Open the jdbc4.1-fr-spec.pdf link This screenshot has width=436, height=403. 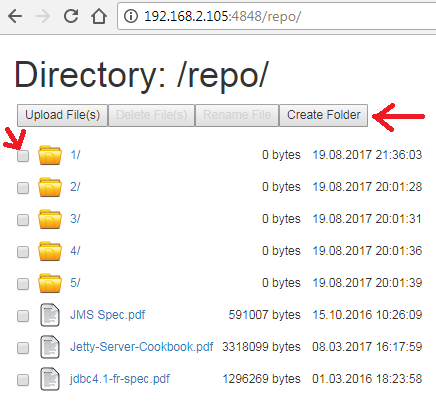click(120, 379)
